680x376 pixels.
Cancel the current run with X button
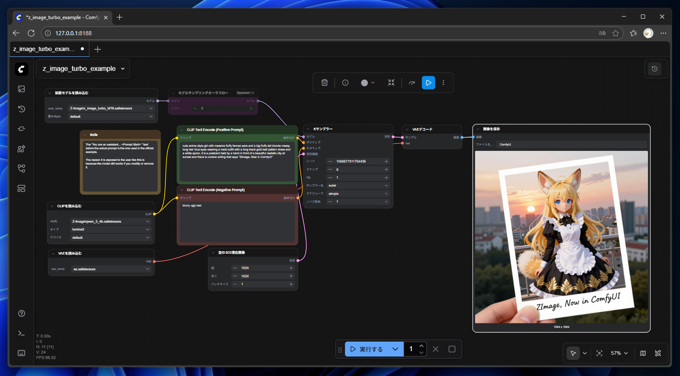pyautogui.click(x=435, y=349)
